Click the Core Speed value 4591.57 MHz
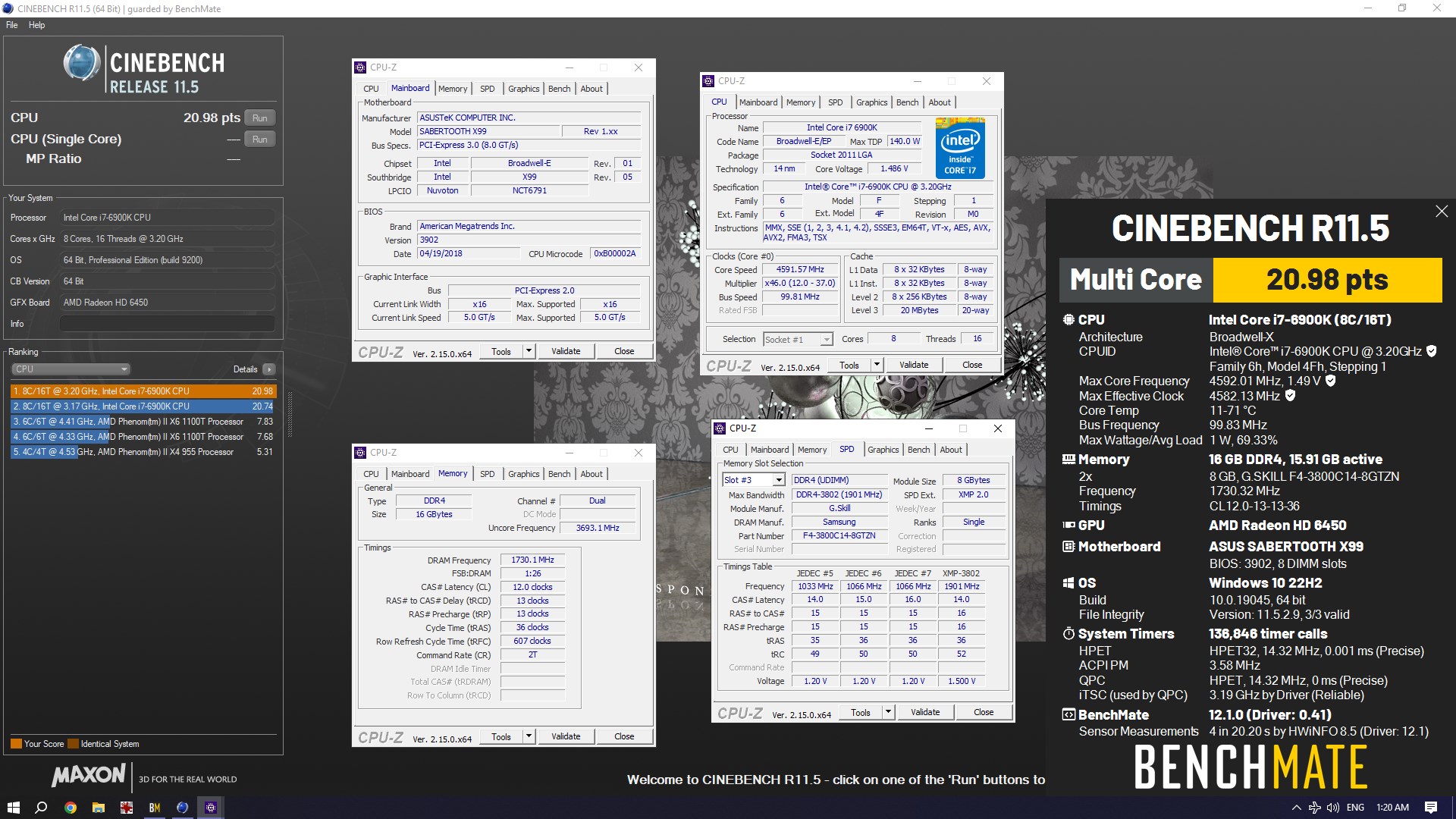This screenshot has width=1456, height=819. click(800, 269)
